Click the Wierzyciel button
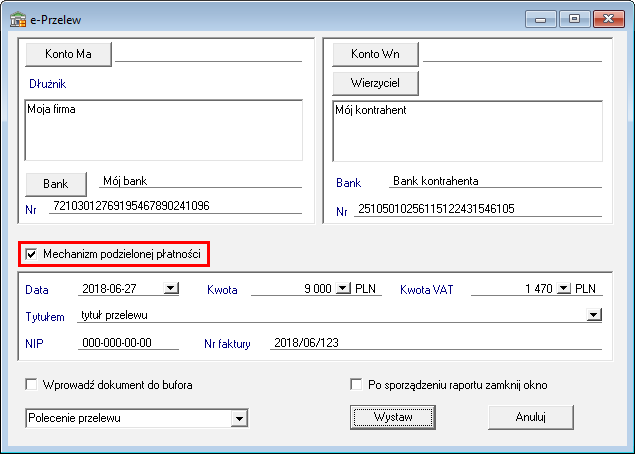Screen dimensions: 635x454 pos(374,81)
